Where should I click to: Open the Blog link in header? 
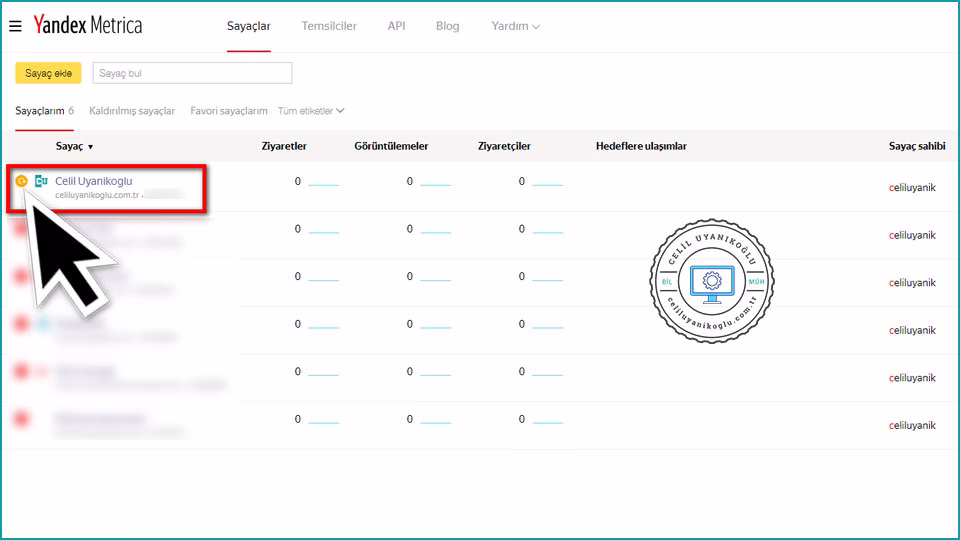(448, 26)
